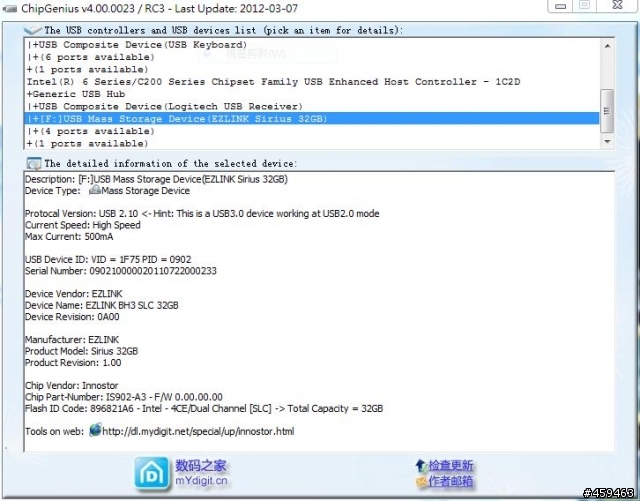The width and height of the screenshot is (640, 501).
Task: Click device list scrollbar up arrow
Action: [607, 46]
